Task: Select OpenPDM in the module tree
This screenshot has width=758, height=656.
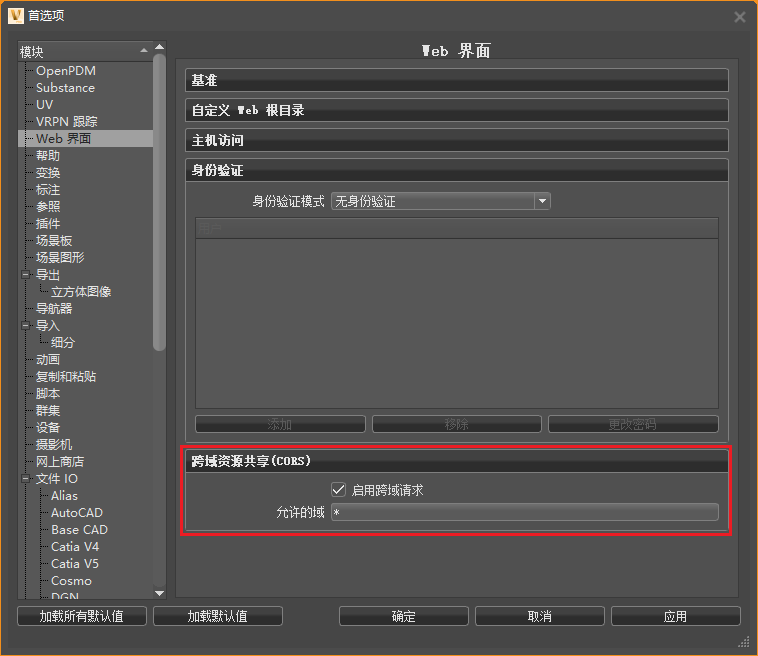Action: 66,71
